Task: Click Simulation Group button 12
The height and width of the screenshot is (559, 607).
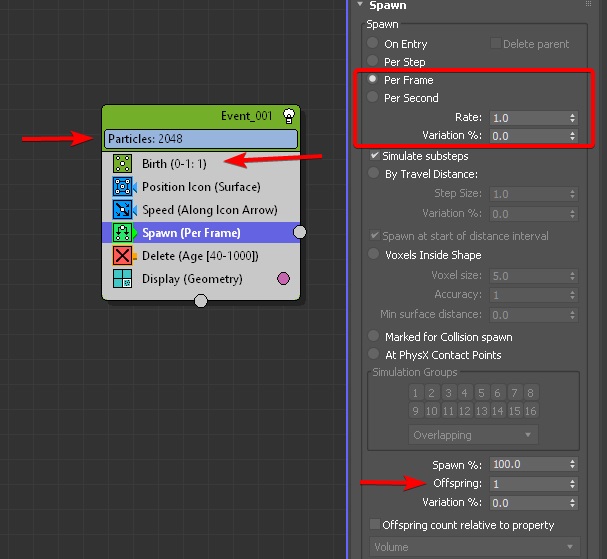Action: coord(465,410)
